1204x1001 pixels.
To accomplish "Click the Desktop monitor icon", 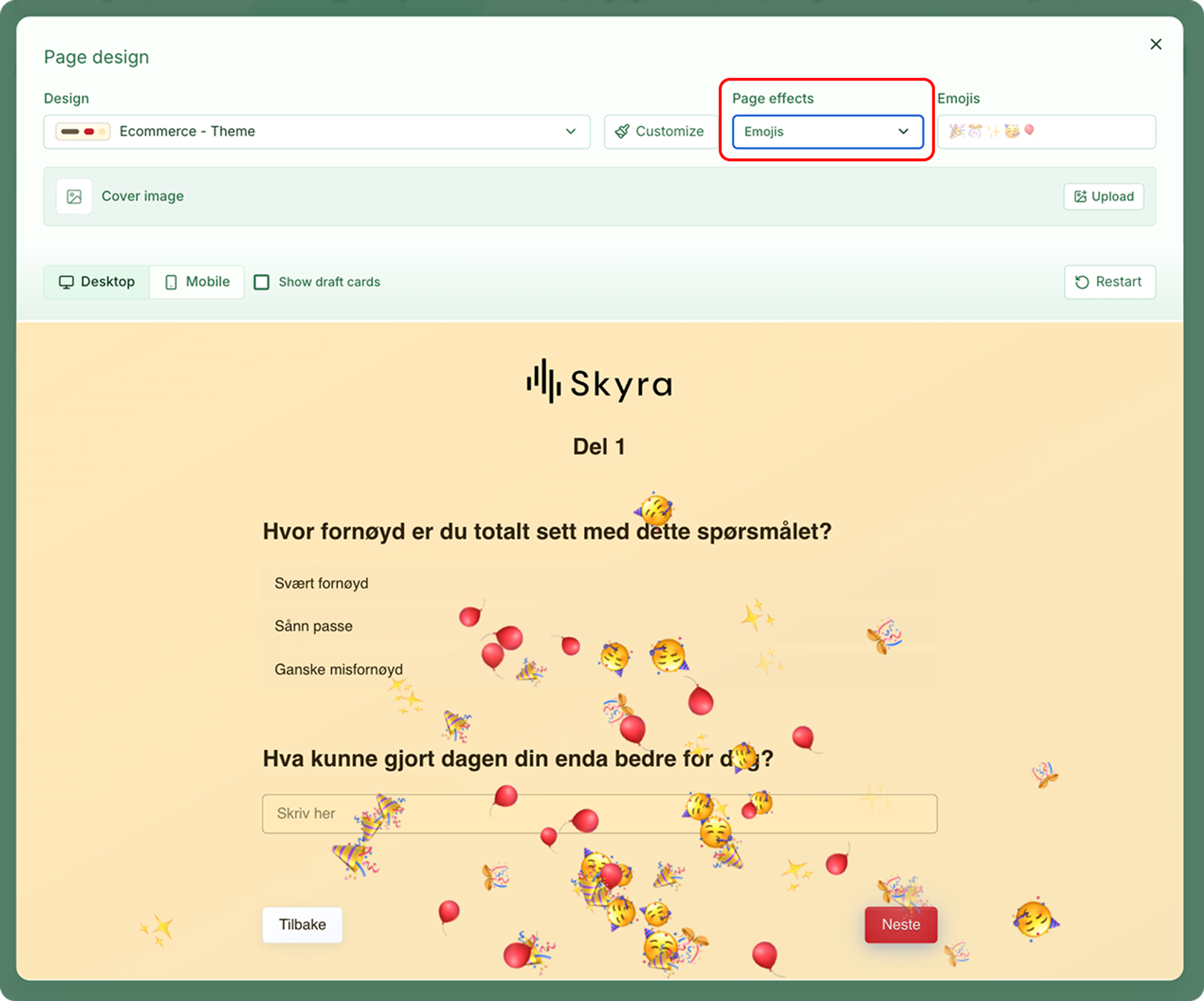I will 66,282.
